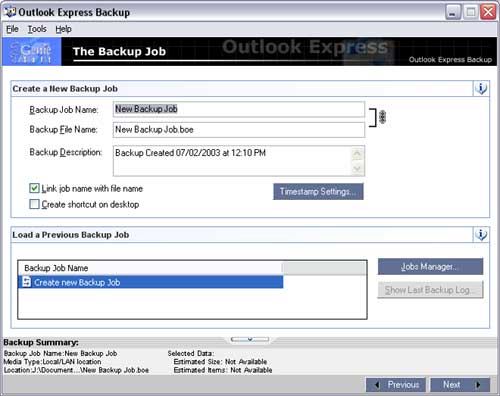Enable Create shortcut on desktop checkbox
This screenshot has width=500, height=396.
34,204
